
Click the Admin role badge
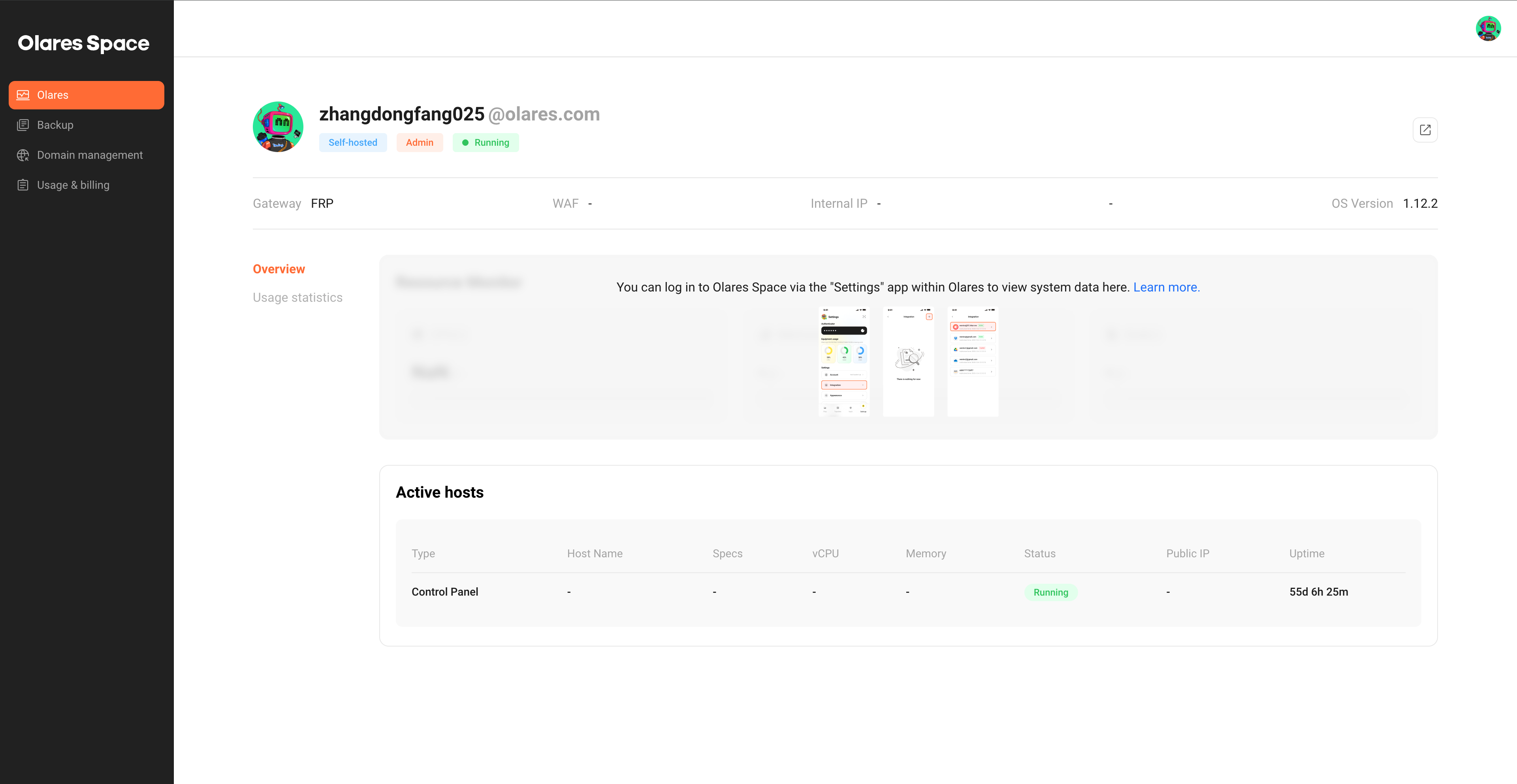(x=419, y=143)
